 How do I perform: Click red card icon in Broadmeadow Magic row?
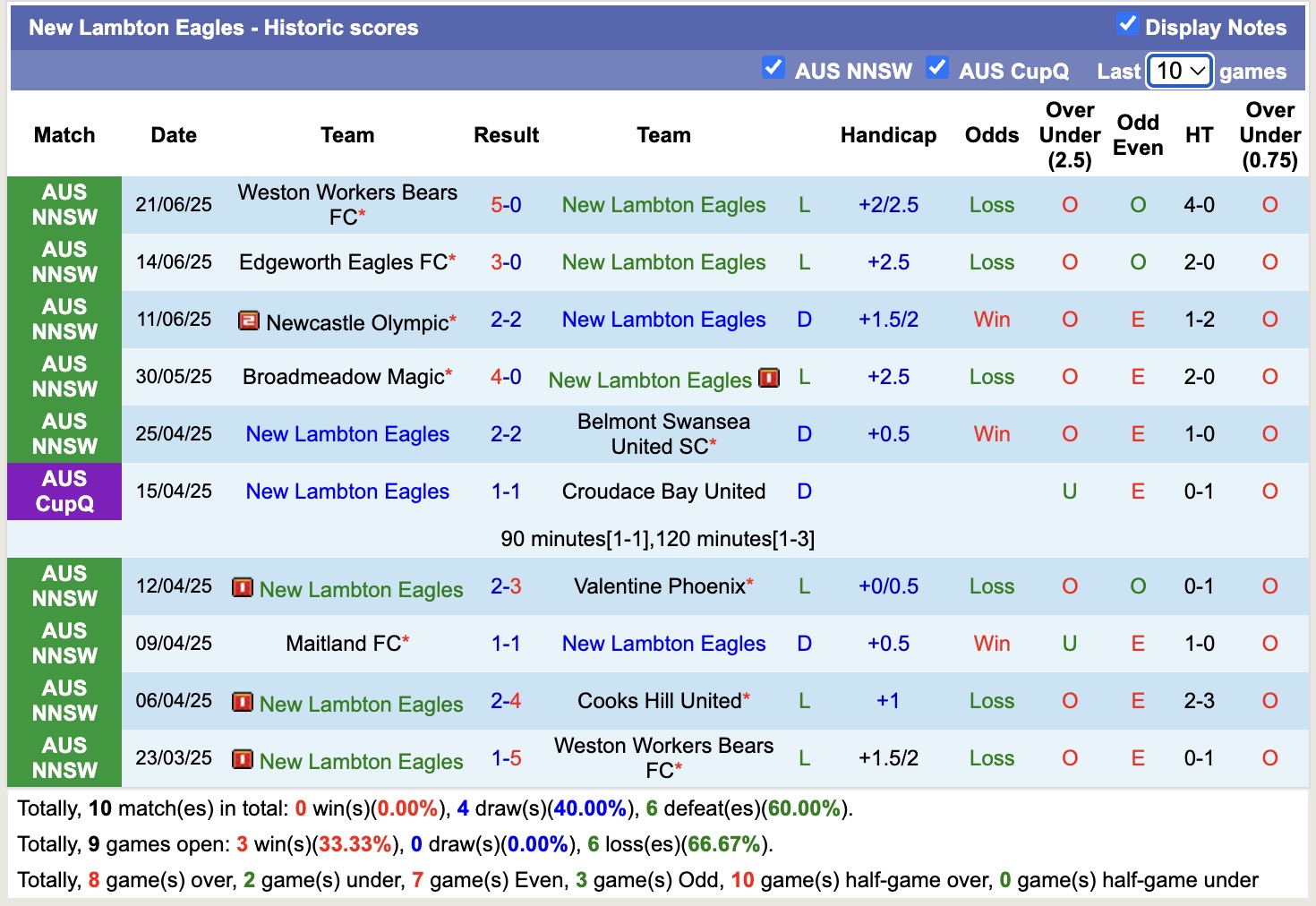pos(768,378)
